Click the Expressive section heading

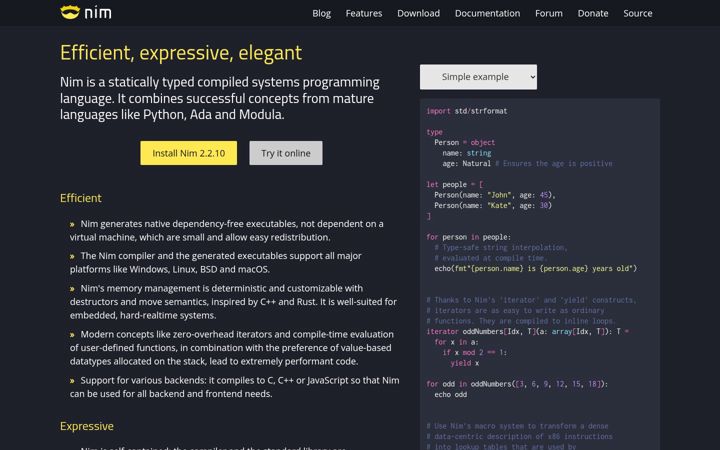[x=87, y=426]
